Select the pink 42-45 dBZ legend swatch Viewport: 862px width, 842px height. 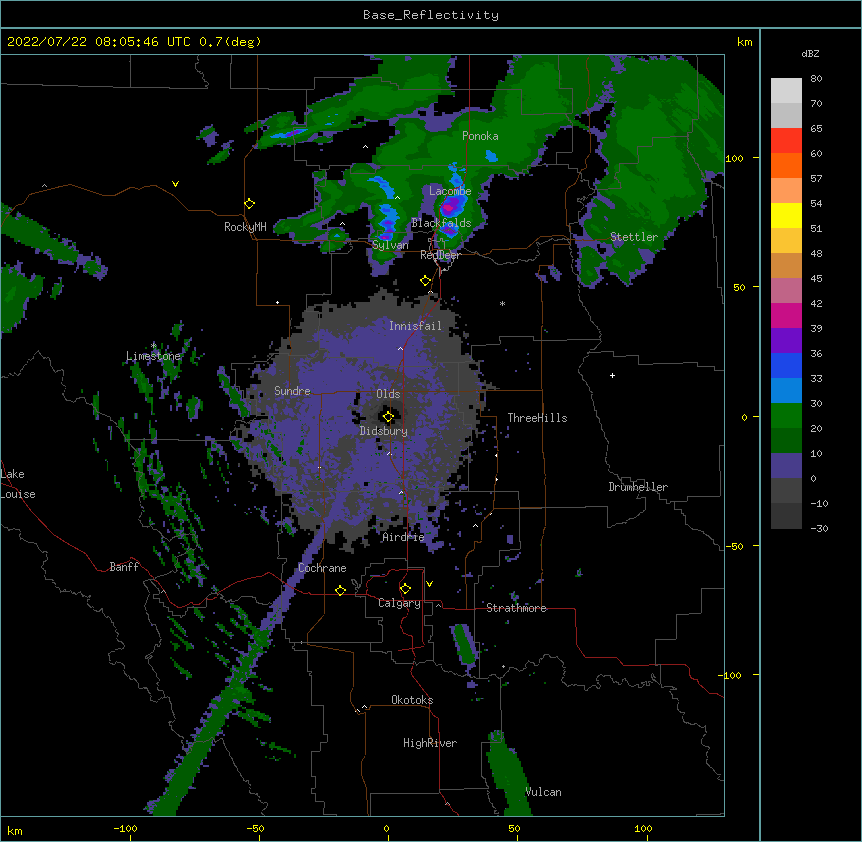[786, 290]
